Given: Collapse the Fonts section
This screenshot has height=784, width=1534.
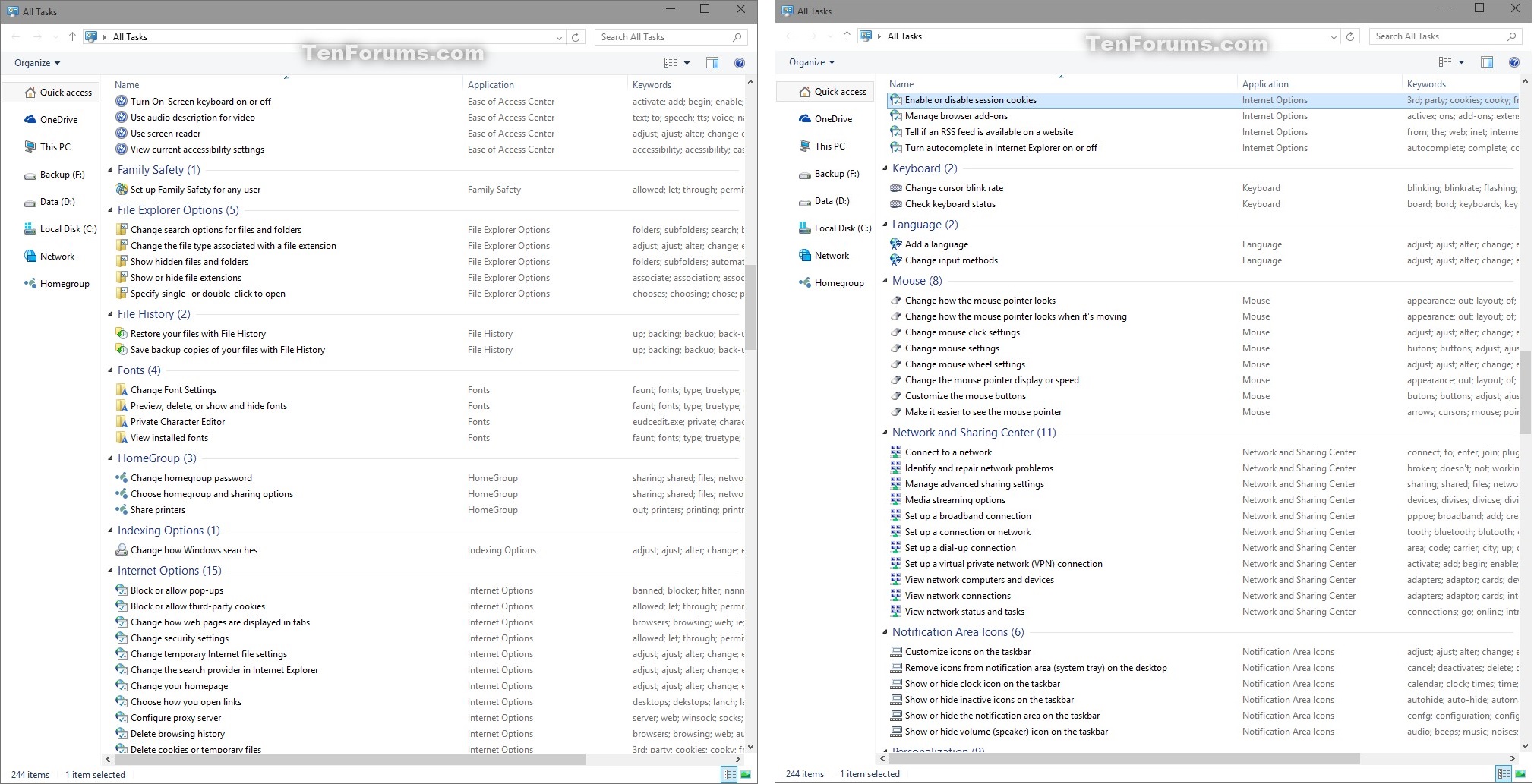Looking at the screenshot, I should click(111, 370).
